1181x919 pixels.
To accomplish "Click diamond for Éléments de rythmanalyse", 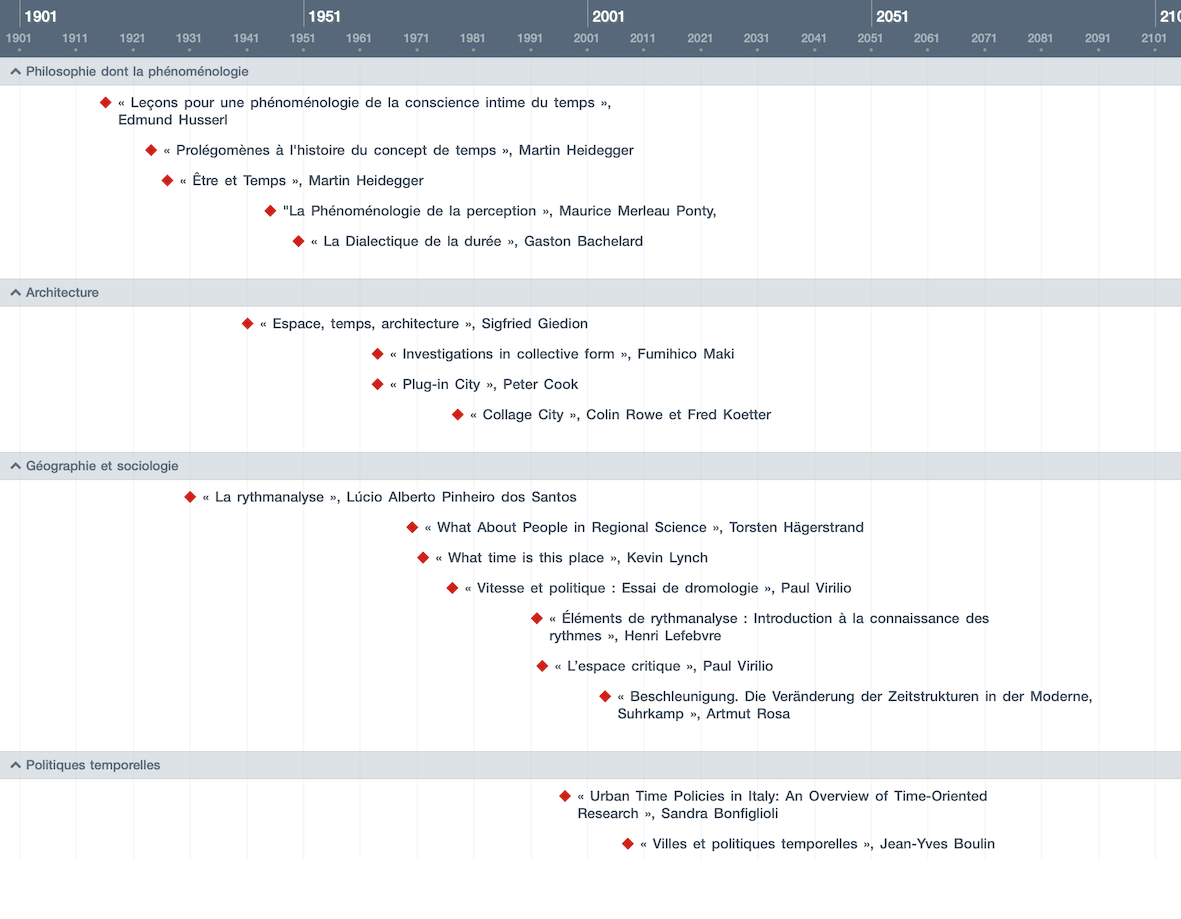I will pyautogui.click(x=536, y=618).
